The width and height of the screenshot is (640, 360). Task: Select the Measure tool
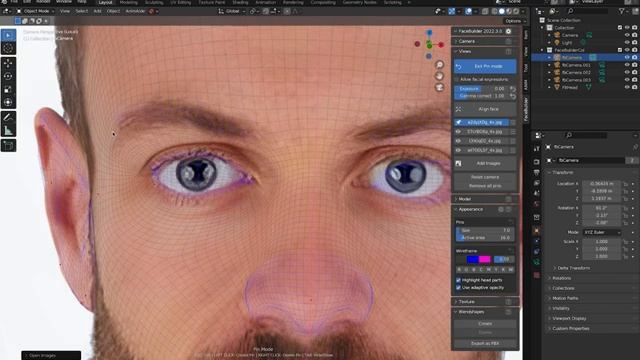[x=8, y=131]
